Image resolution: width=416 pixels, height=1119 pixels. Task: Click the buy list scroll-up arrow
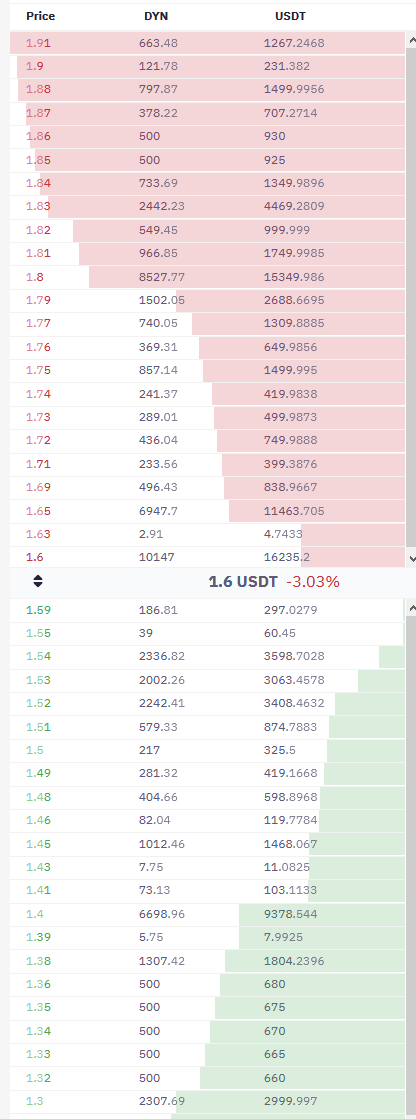[x=411, y=608]
